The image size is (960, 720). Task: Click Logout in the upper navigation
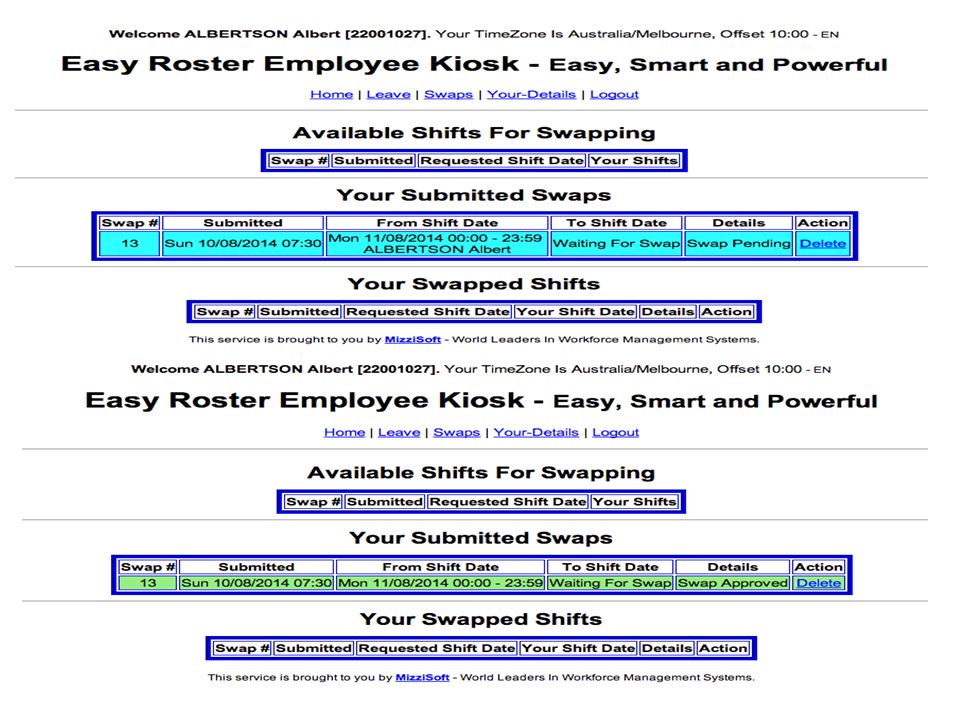point(614,94)
